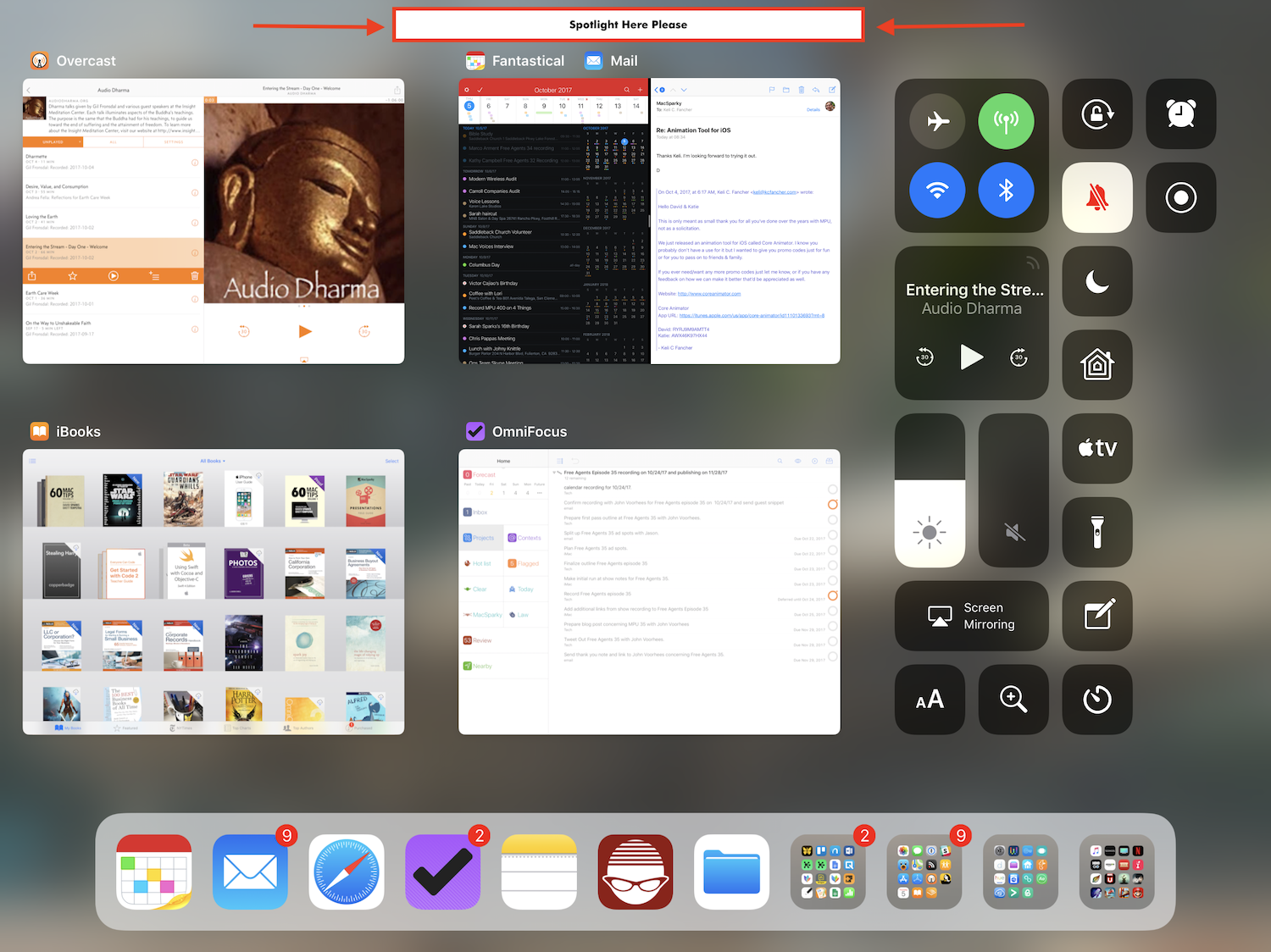Open coreanimator.com link in Mail message
The height and width of the screenshot is (952, 1271).
pos(709,294)
